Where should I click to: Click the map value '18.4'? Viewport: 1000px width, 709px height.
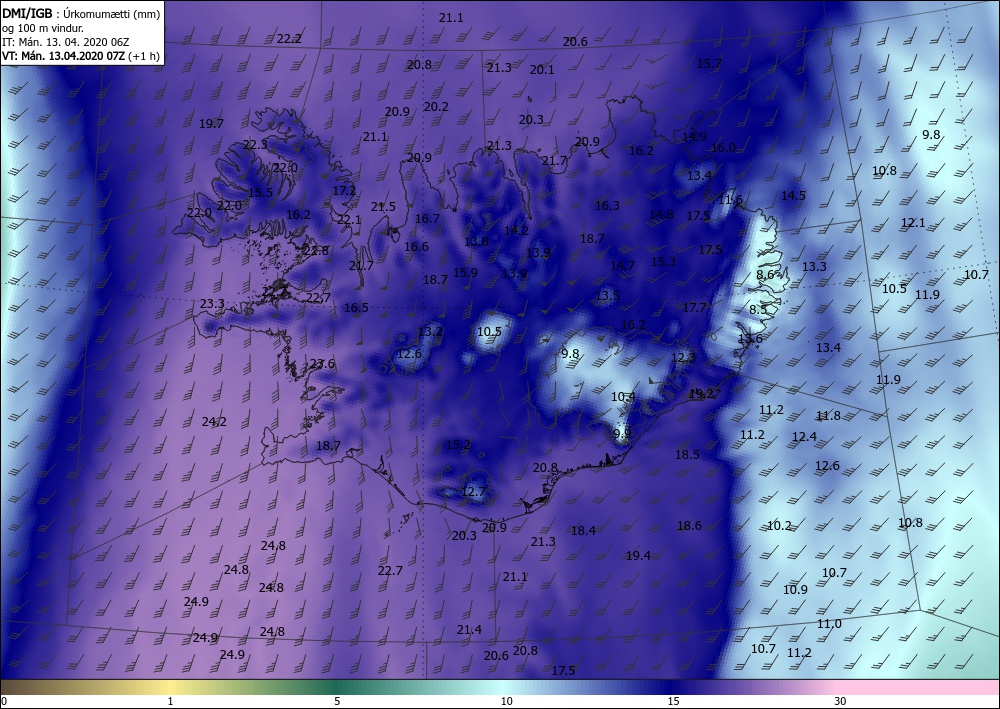(583, 531)
